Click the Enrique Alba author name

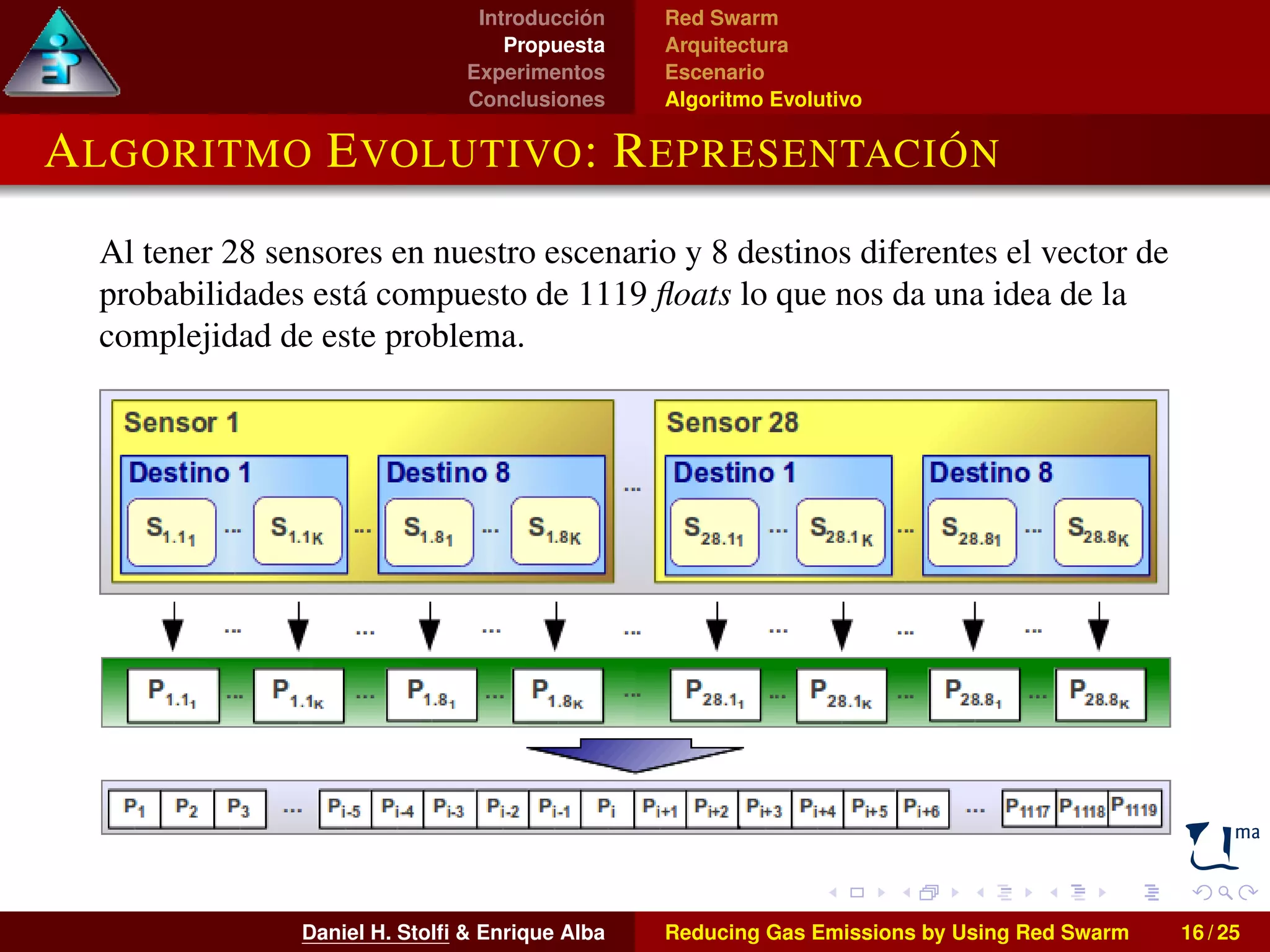pos(540,932)
